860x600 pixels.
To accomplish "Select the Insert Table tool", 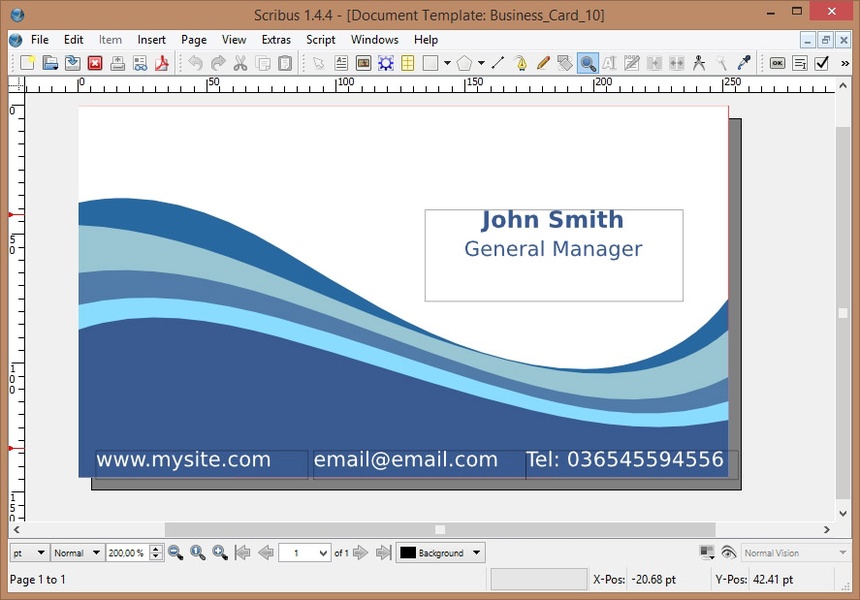I will coord(408,63).
